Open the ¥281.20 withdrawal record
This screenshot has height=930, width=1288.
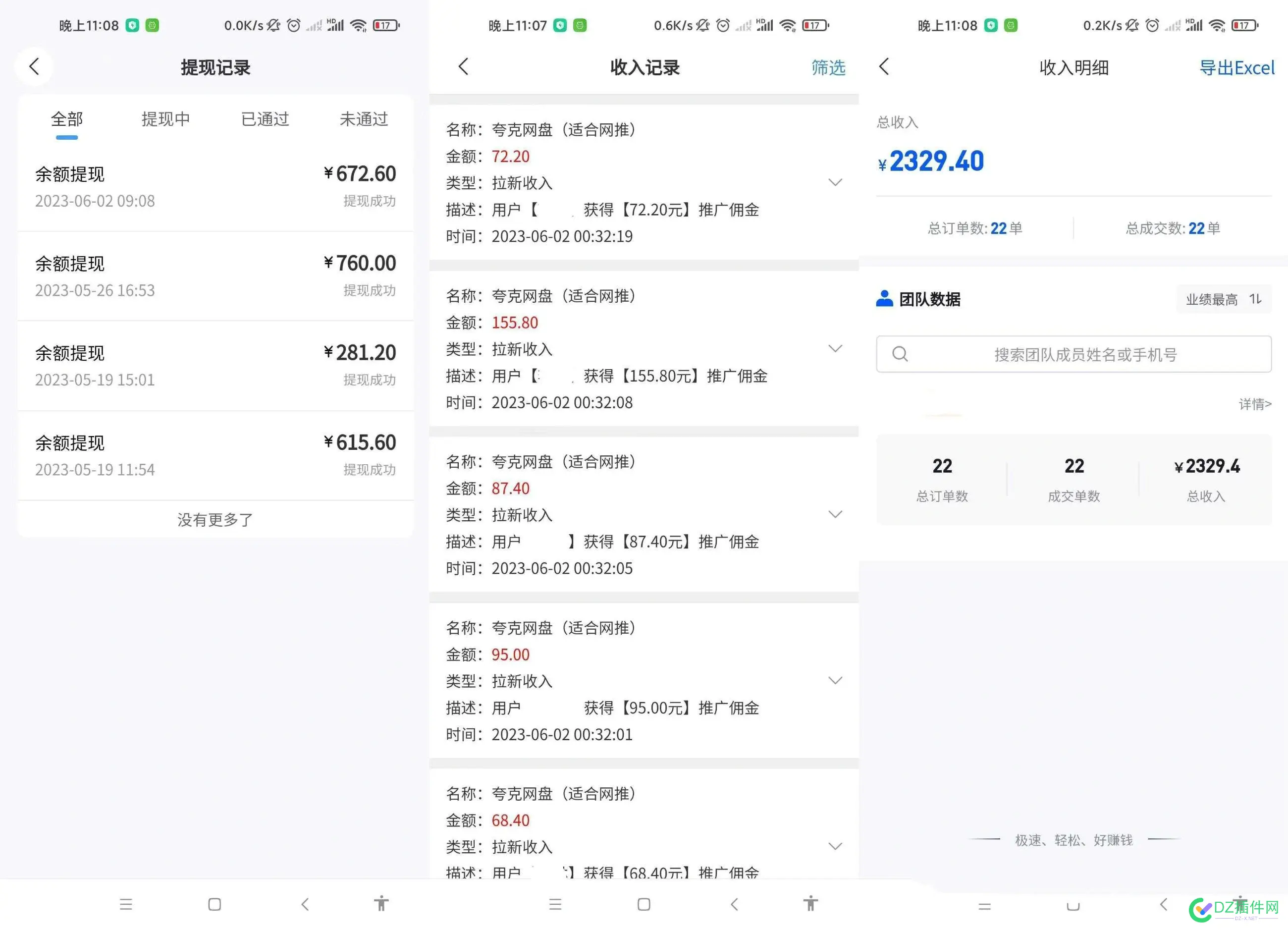click(215, 366)
